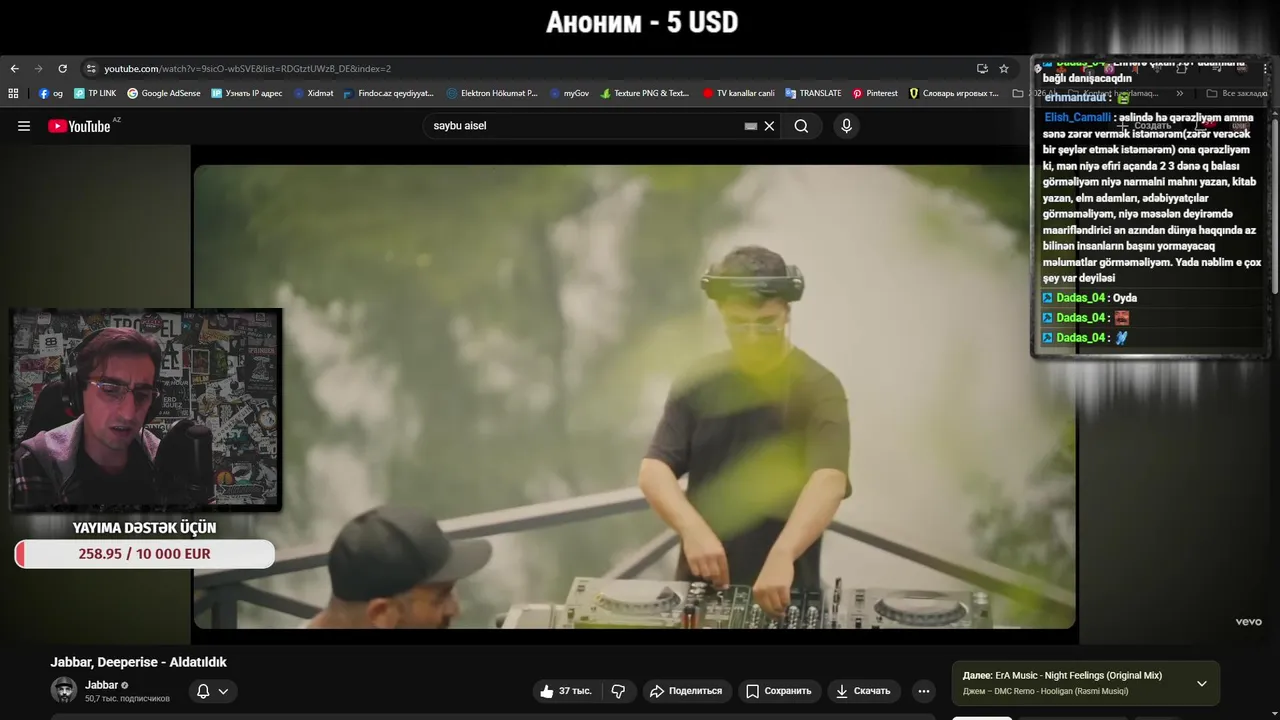The image size is (1280, 720).
Task: Open the Pinterest bookmark
Action: [875, 93]
